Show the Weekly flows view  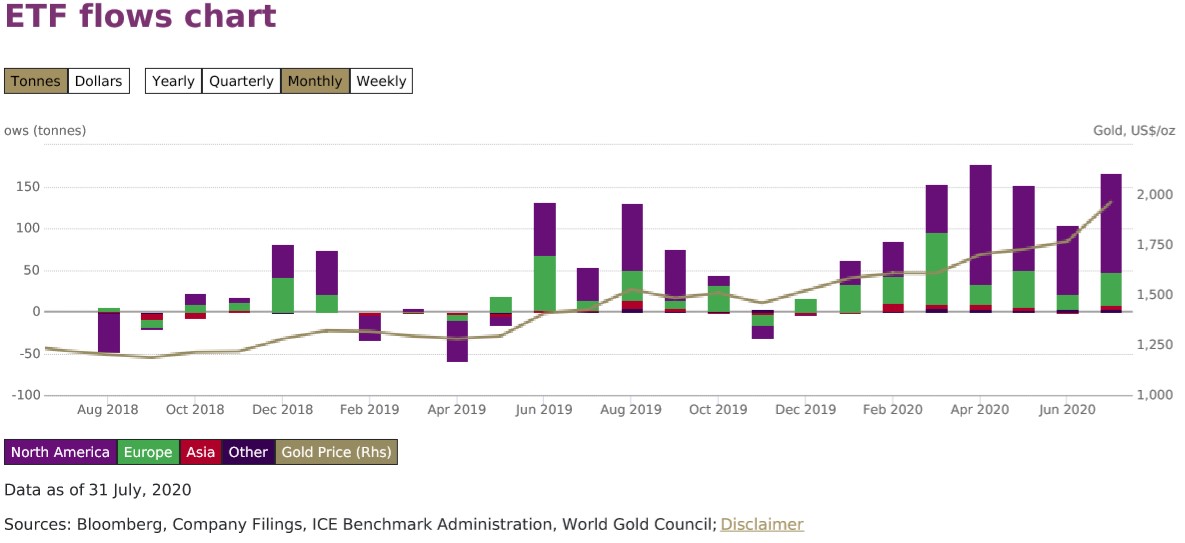[381, 81]
